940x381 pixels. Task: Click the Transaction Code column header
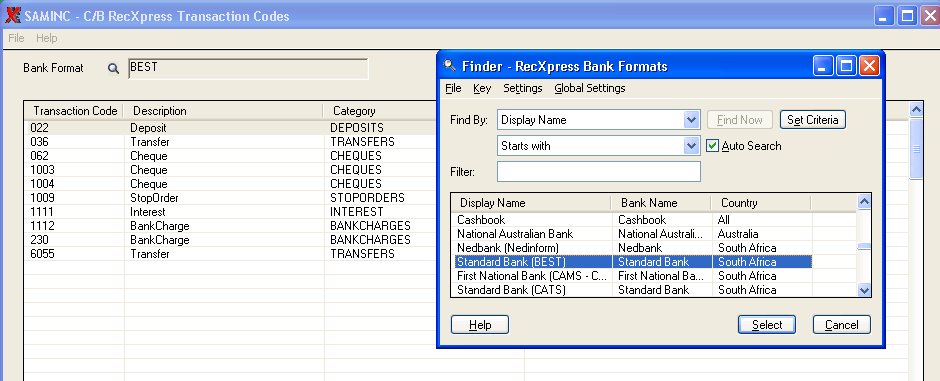coord(74,111)
